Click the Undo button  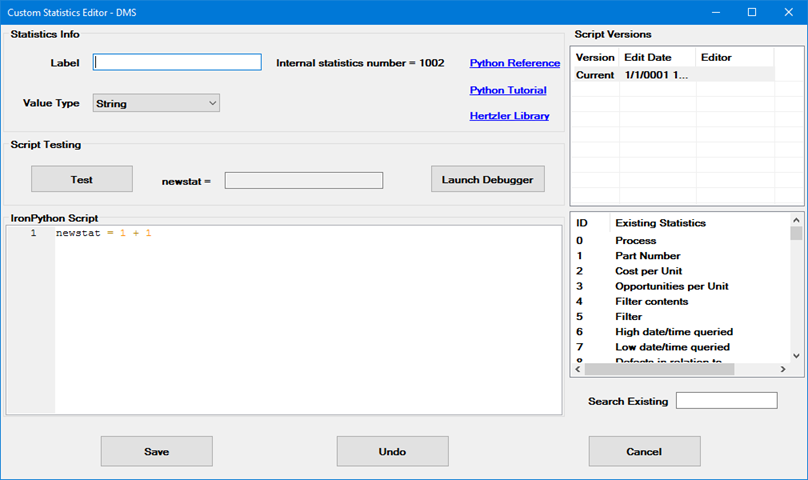coord(392,451)
